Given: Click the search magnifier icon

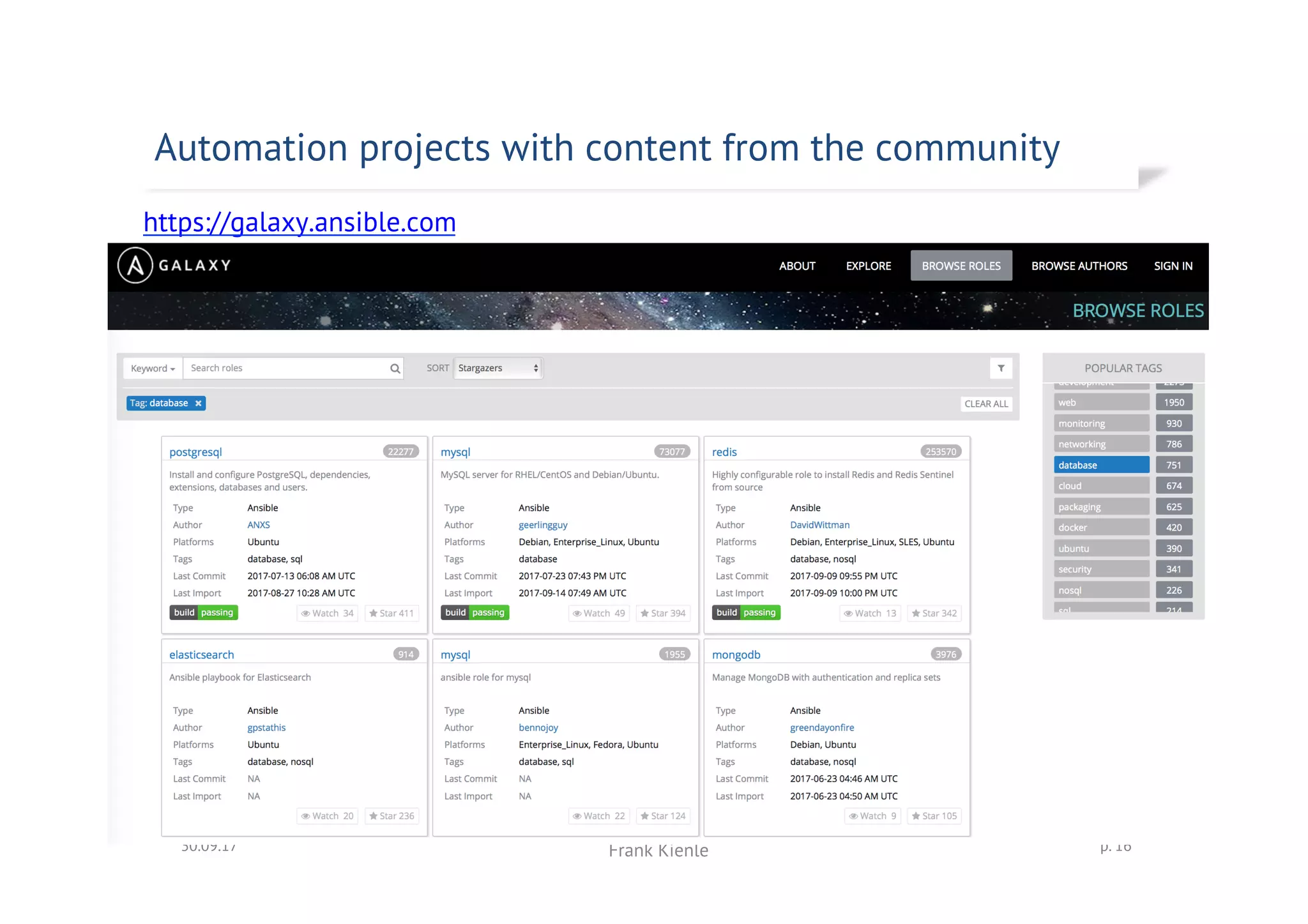Looking at the screenshot, I should (x=395, y=368).
